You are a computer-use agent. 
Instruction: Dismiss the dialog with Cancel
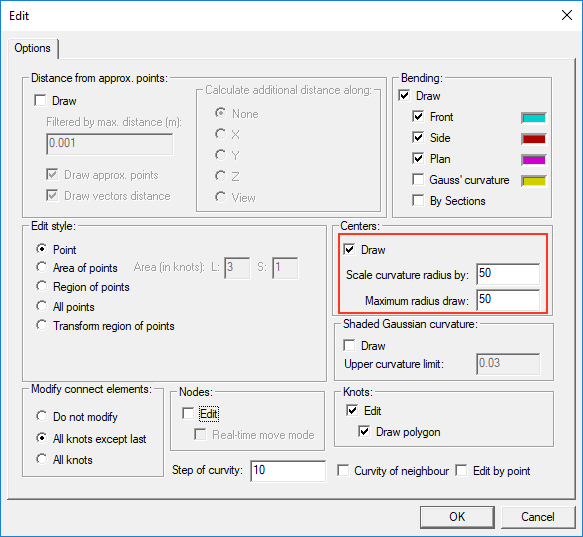tap(538, 517)
